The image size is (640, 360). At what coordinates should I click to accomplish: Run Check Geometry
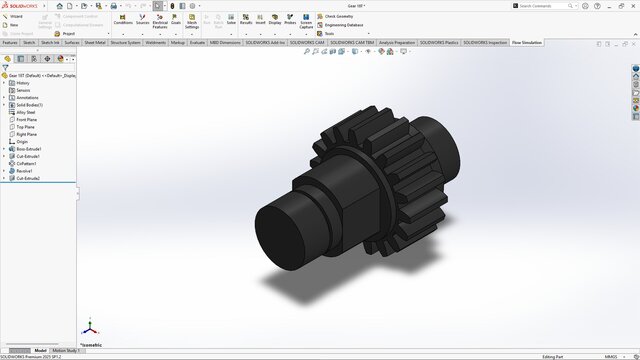click(335, 16)
